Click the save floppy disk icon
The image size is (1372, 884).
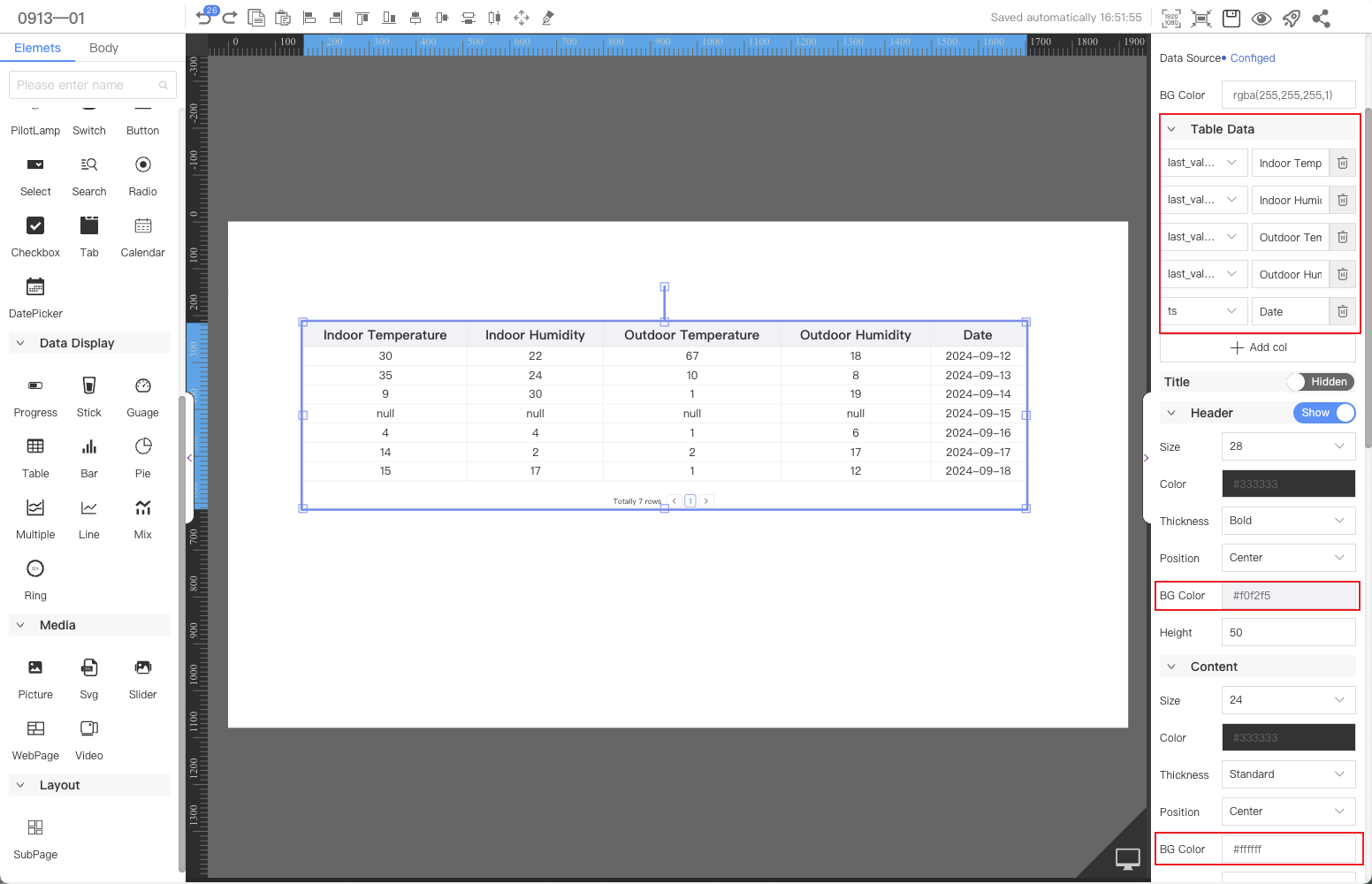point(1231,18)
